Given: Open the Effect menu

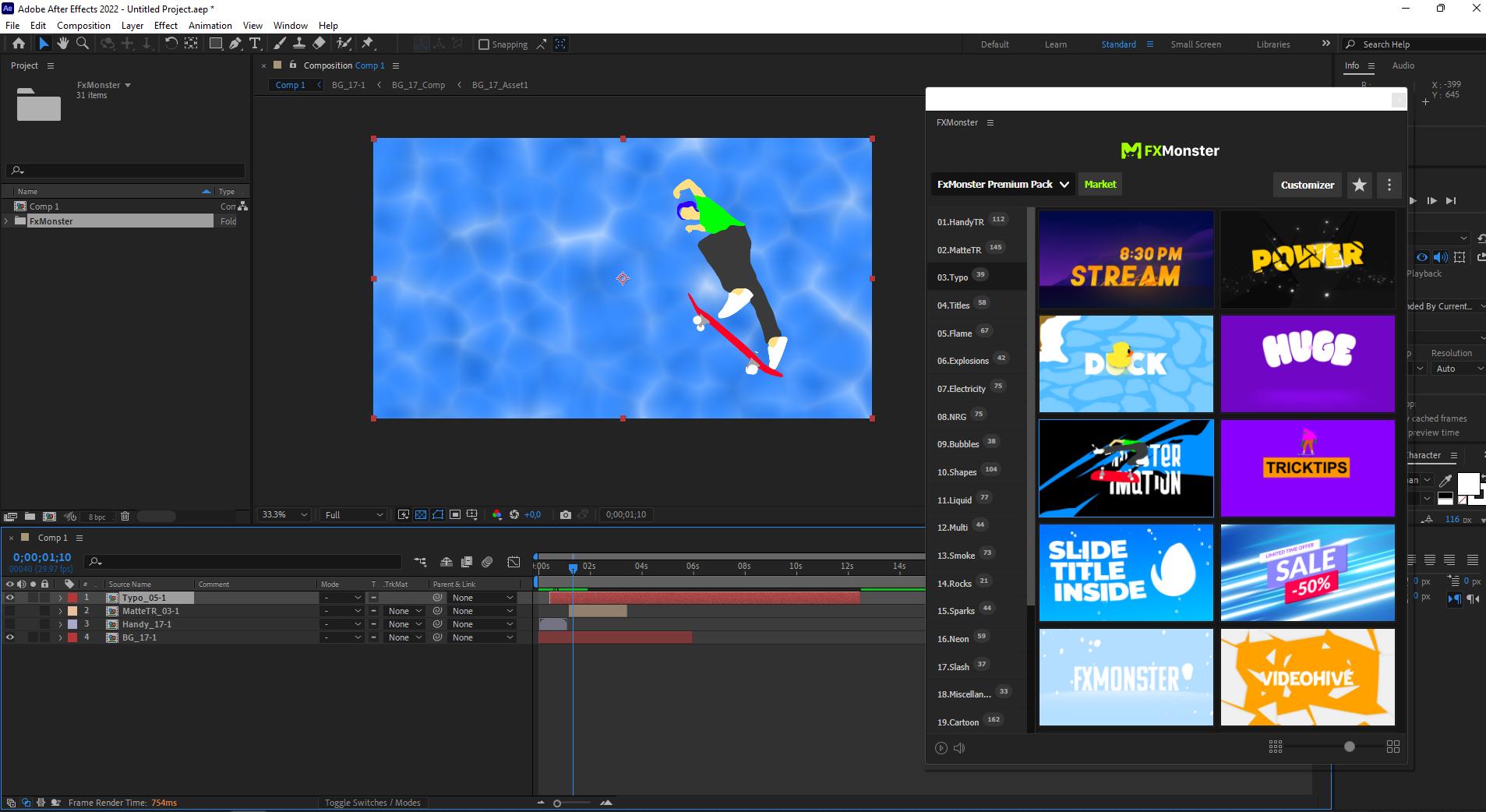Looking at the screenshot, I should 166,25.
